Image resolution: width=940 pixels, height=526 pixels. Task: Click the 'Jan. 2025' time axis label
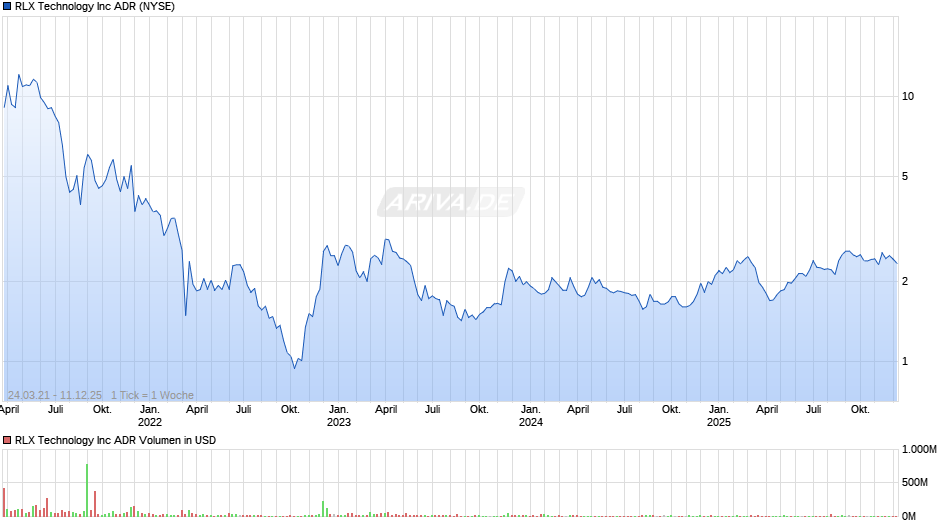[x=719, y=416]
